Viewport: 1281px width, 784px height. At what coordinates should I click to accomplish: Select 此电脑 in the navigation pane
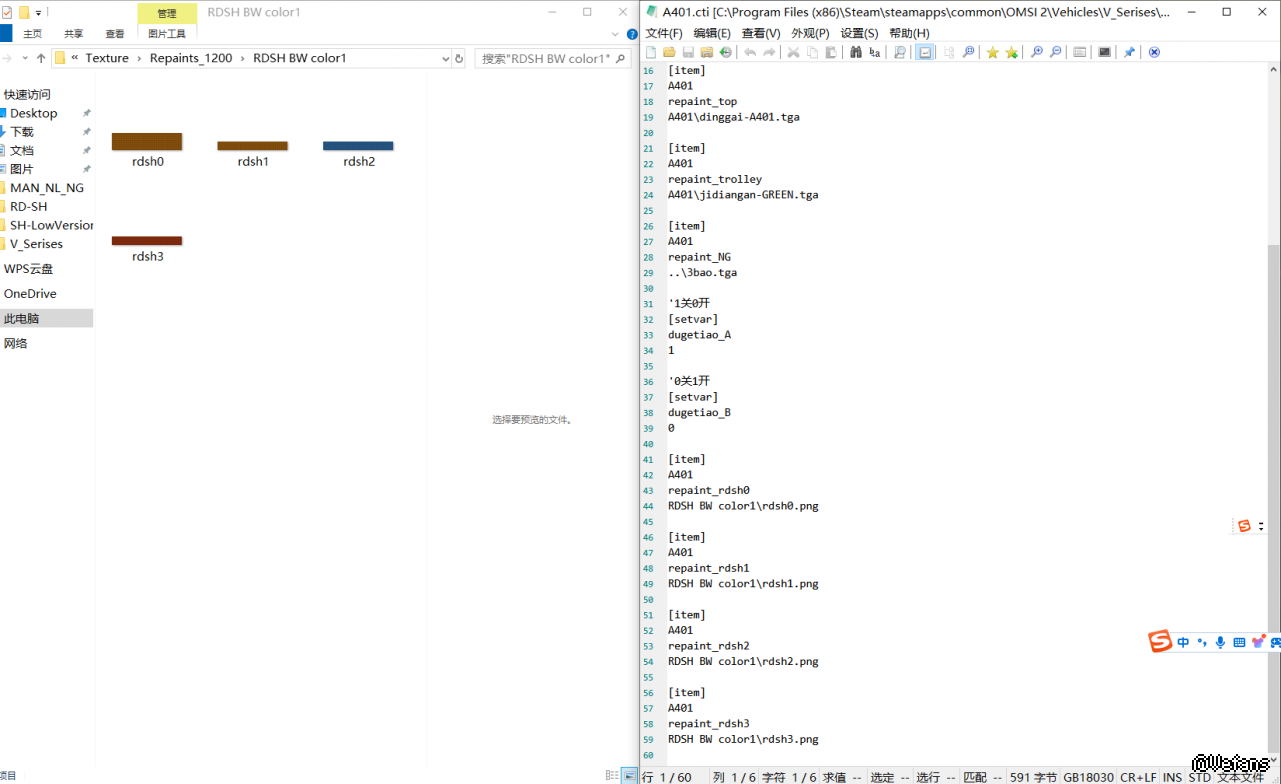(x=21, y=318)
